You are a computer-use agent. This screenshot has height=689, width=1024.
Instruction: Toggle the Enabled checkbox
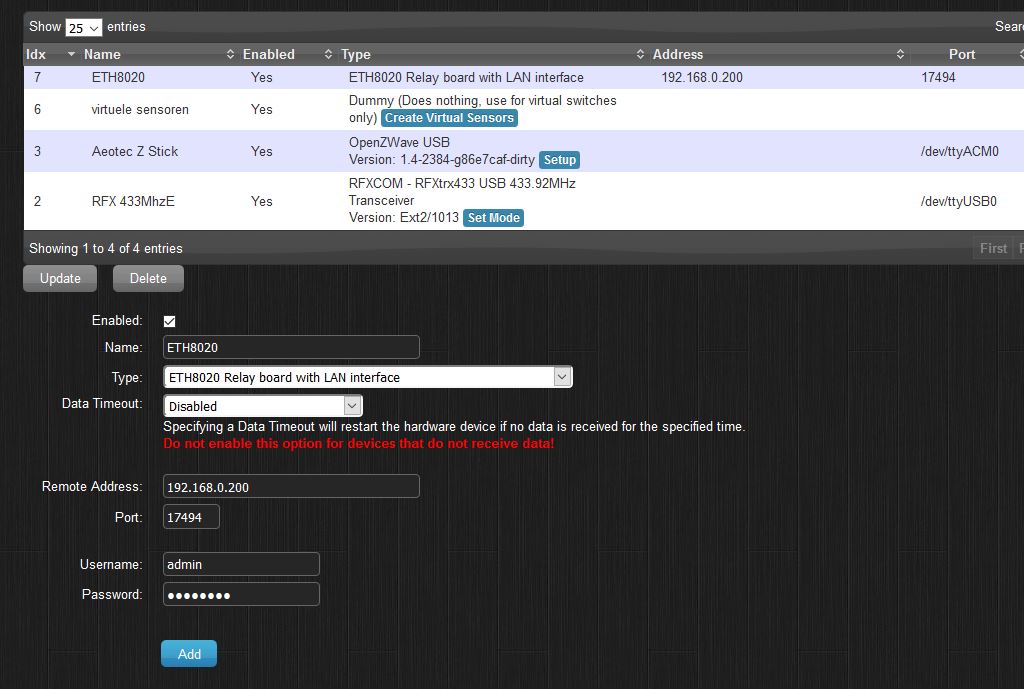[x=169, y=321]
